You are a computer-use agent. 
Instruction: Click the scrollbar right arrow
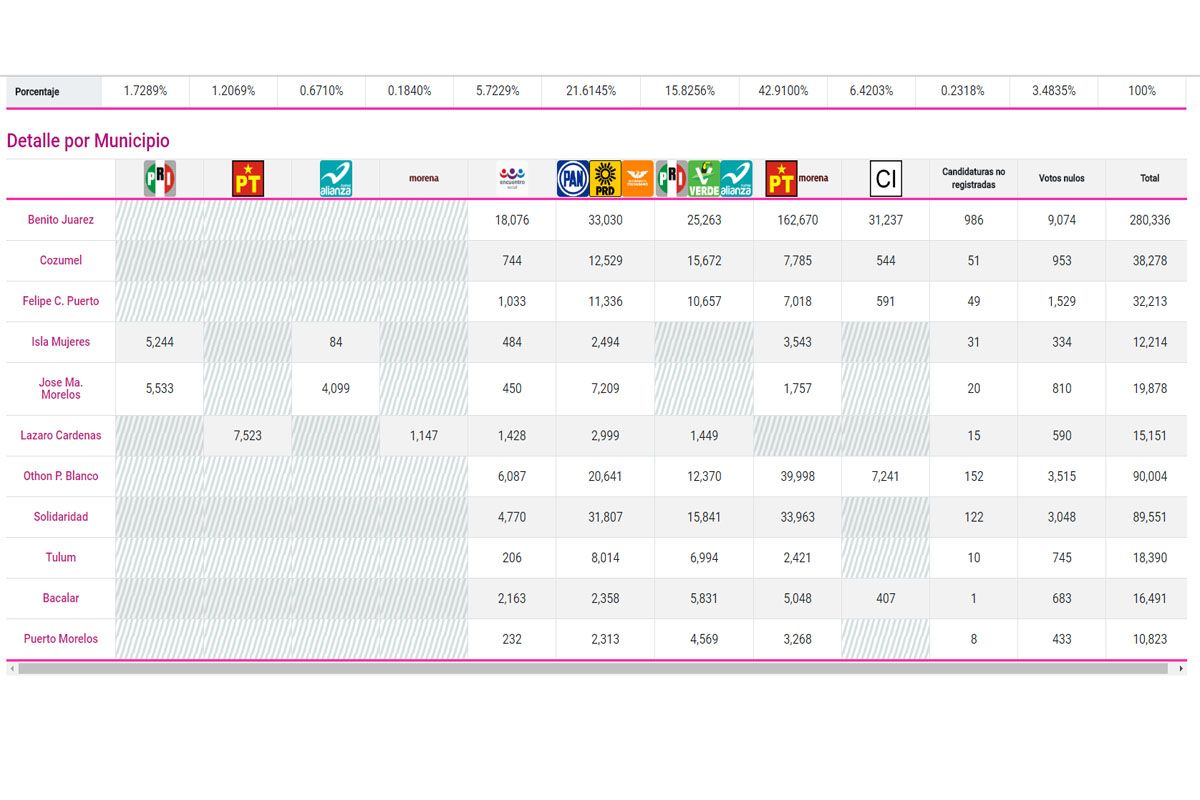point(1181,668)
